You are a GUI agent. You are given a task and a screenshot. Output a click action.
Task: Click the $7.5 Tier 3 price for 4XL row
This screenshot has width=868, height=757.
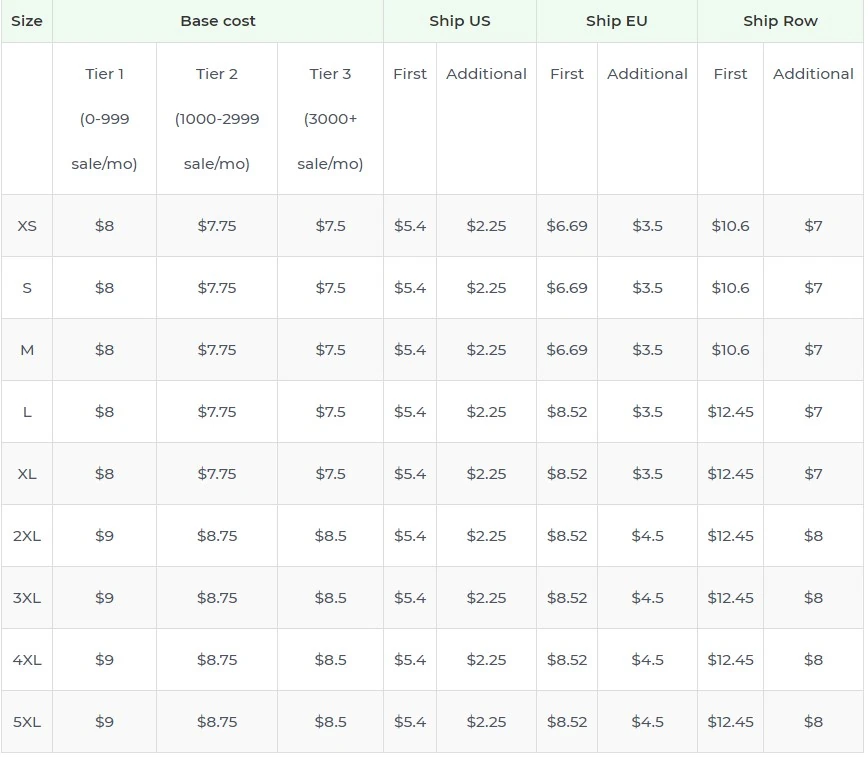pyautogui.click(x=331, y=659)
